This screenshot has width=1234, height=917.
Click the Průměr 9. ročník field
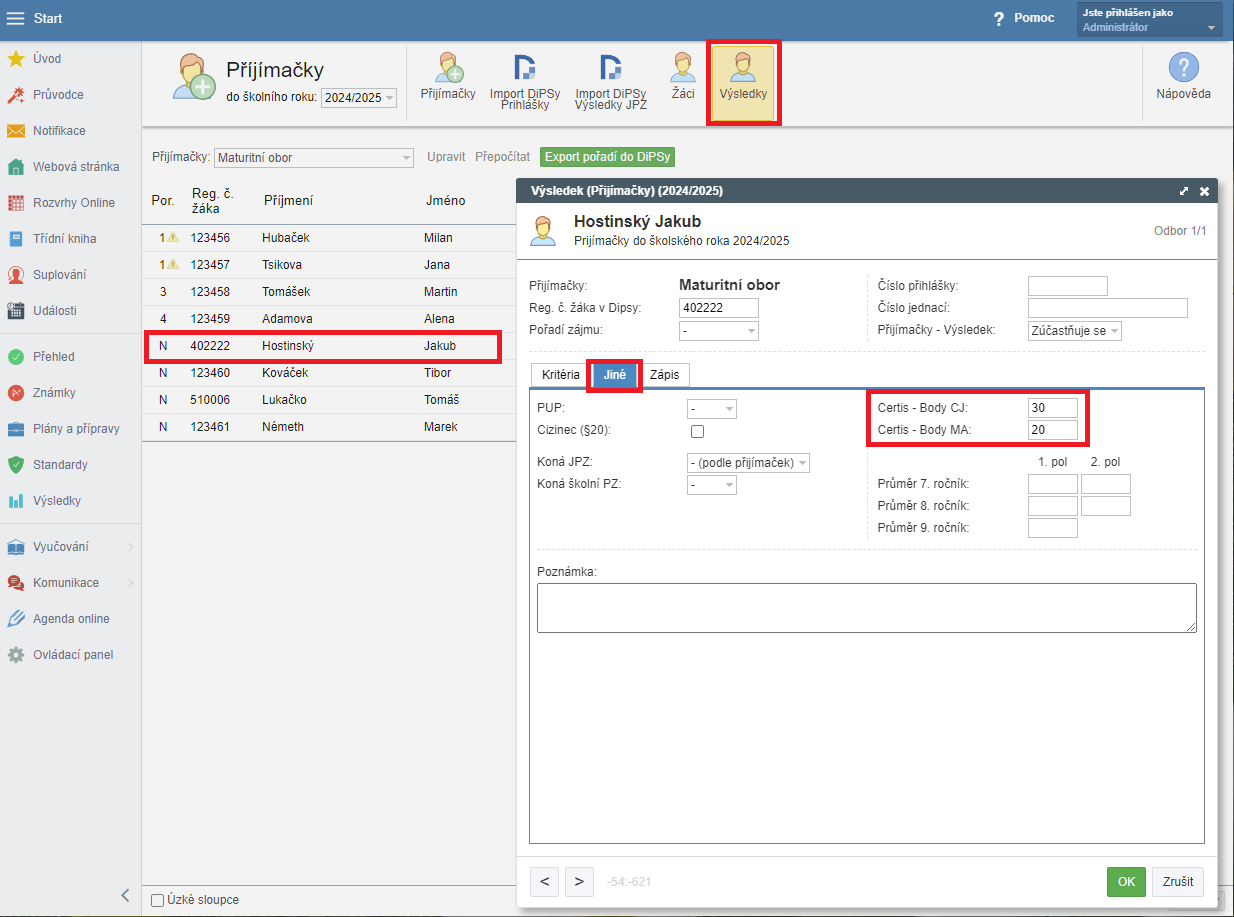1053,528
